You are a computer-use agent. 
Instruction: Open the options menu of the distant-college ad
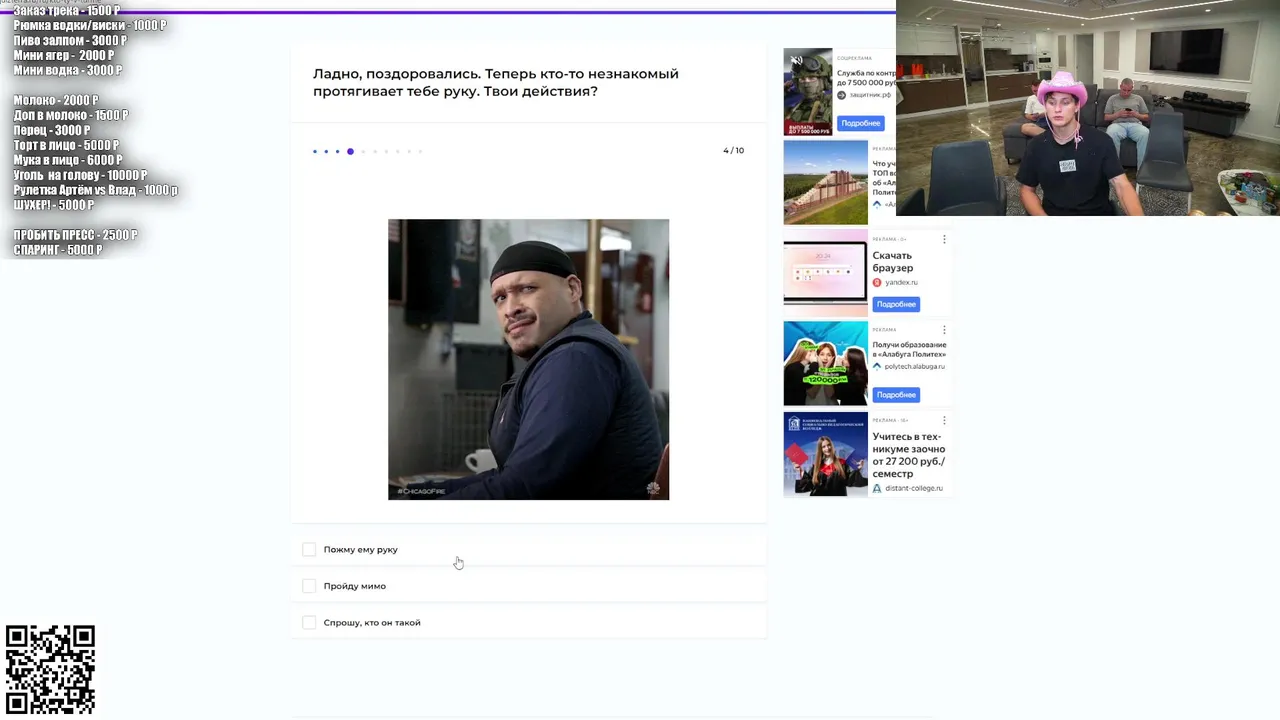(x=944, y=420)
